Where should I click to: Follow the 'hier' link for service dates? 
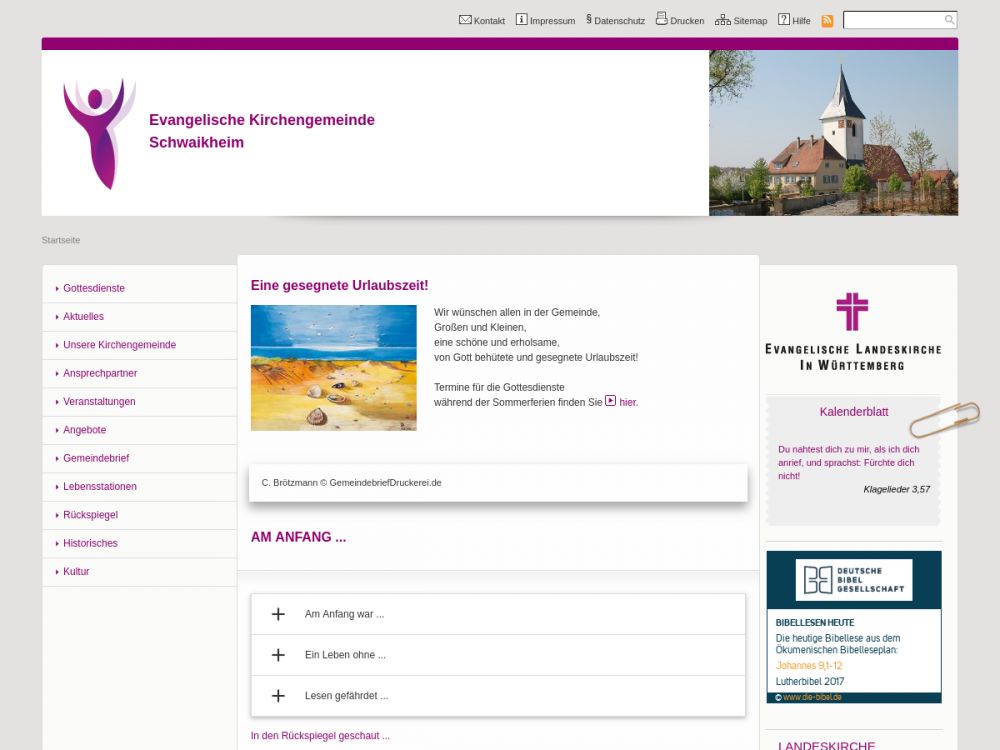click(627, 402)
